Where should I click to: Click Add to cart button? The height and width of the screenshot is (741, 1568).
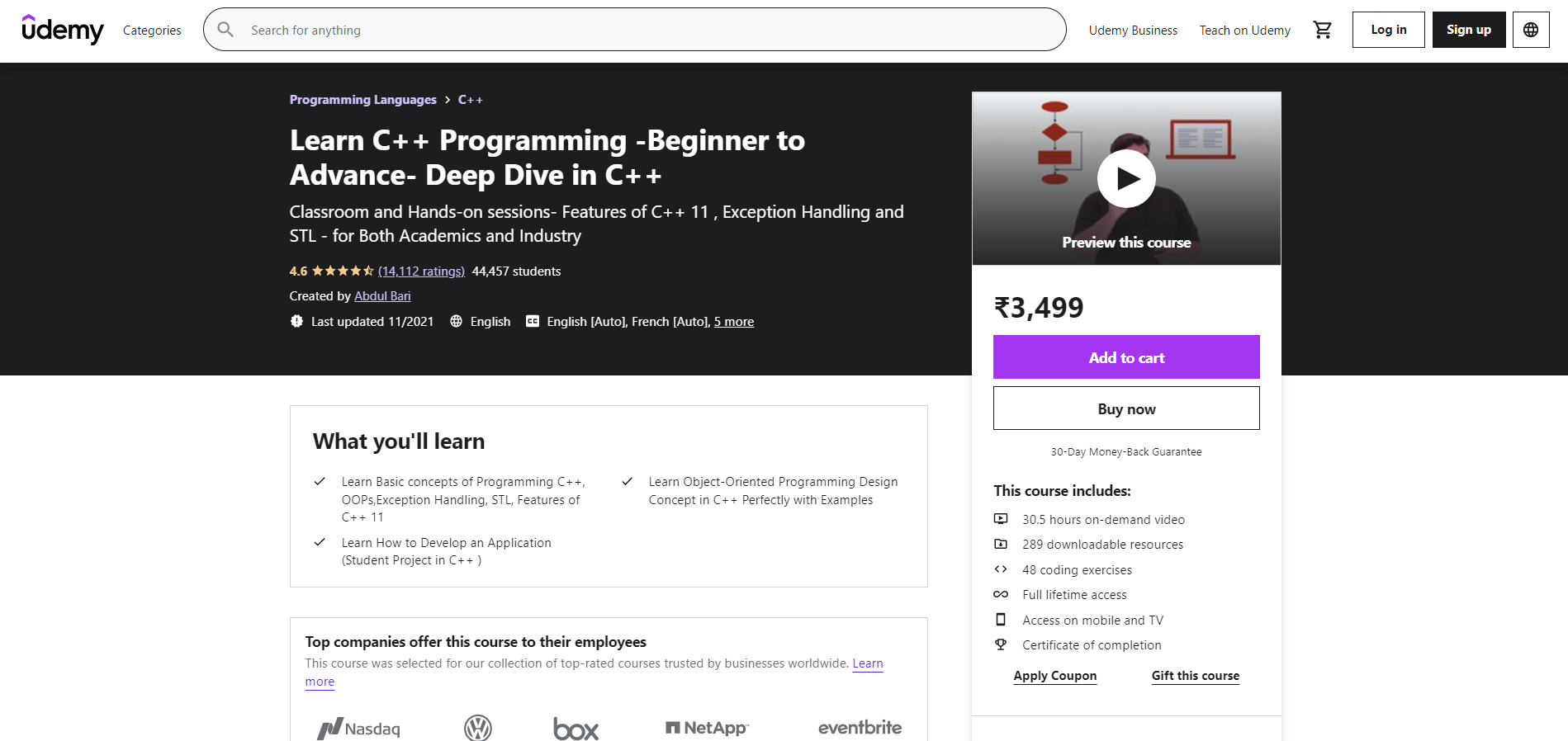pyautogui.click(x=1126, y=357)
